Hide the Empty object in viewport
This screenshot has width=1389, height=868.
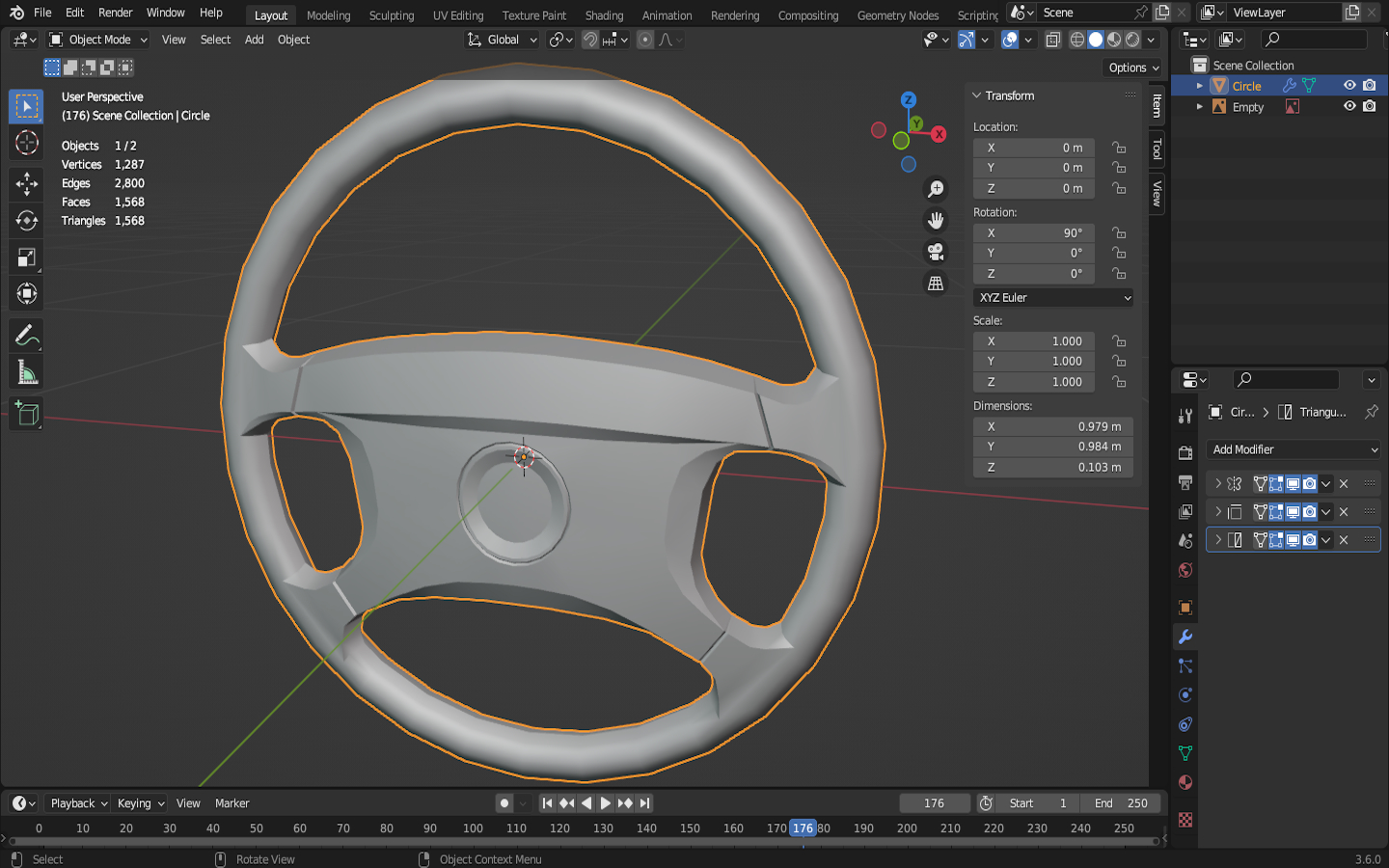pyautogui.click(x=1349, y=106)
